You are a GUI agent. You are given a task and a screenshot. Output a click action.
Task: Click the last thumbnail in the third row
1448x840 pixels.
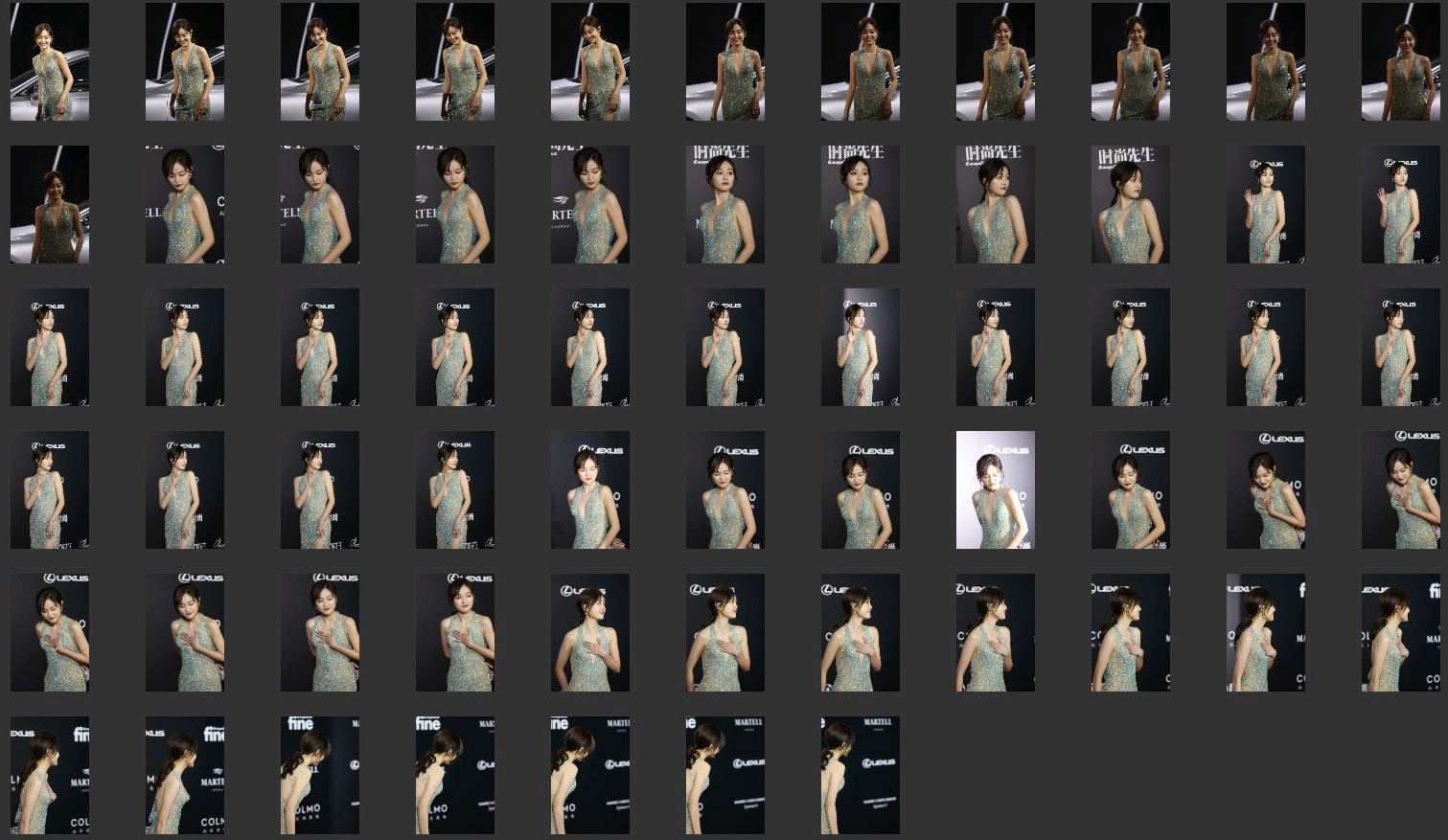[x=1400, y=347]
